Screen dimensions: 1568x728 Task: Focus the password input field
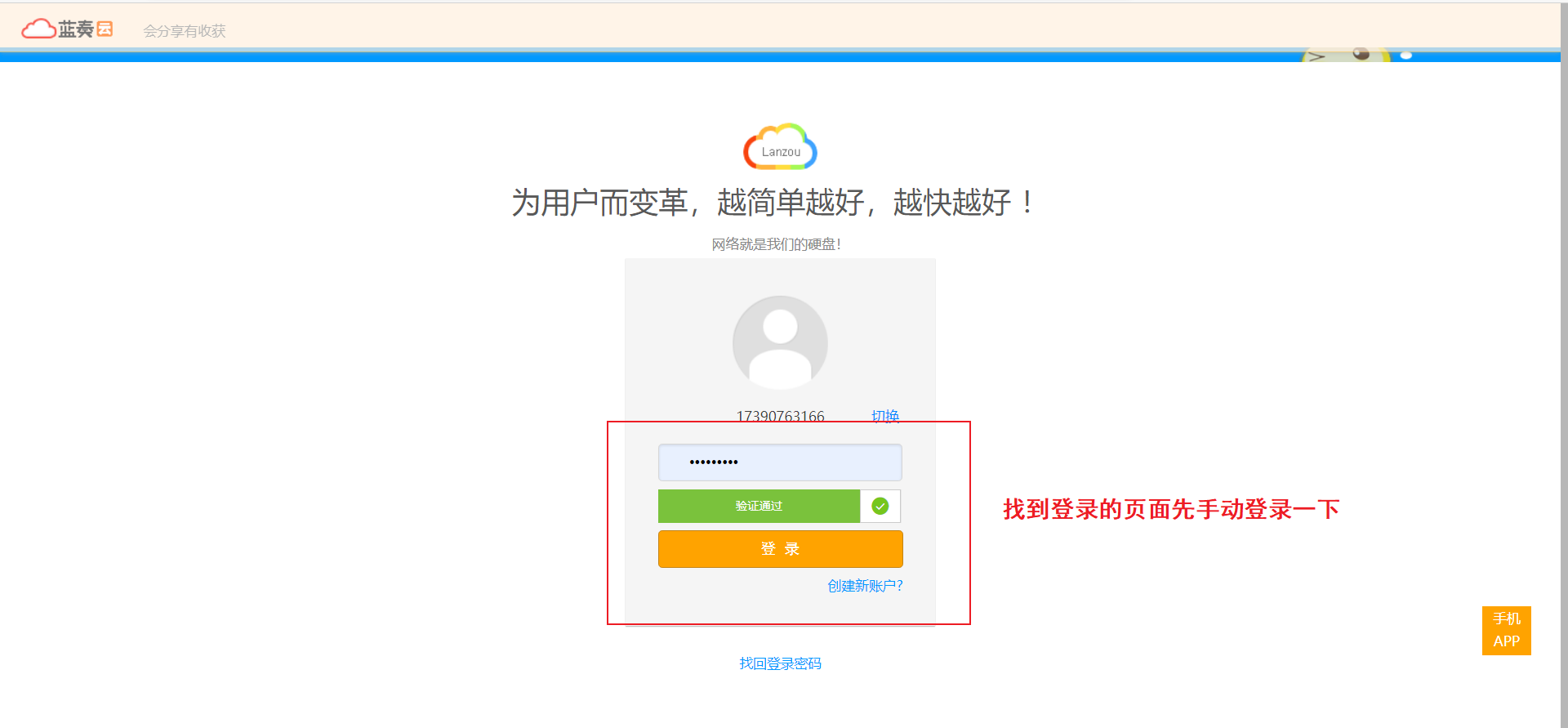(x=780, y=462)
